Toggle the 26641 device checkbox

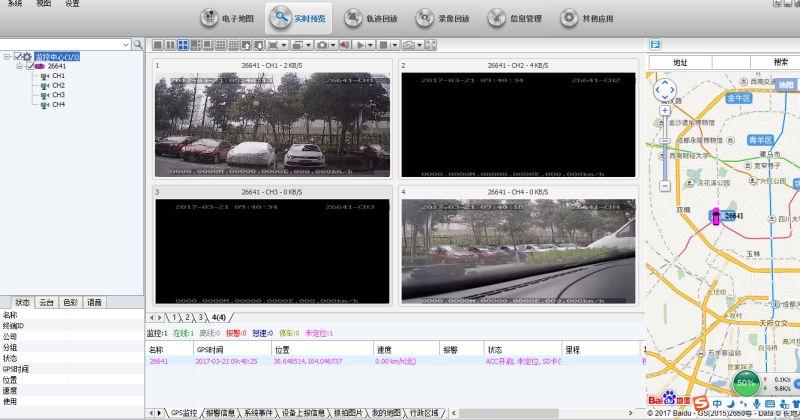click(30, 66)
